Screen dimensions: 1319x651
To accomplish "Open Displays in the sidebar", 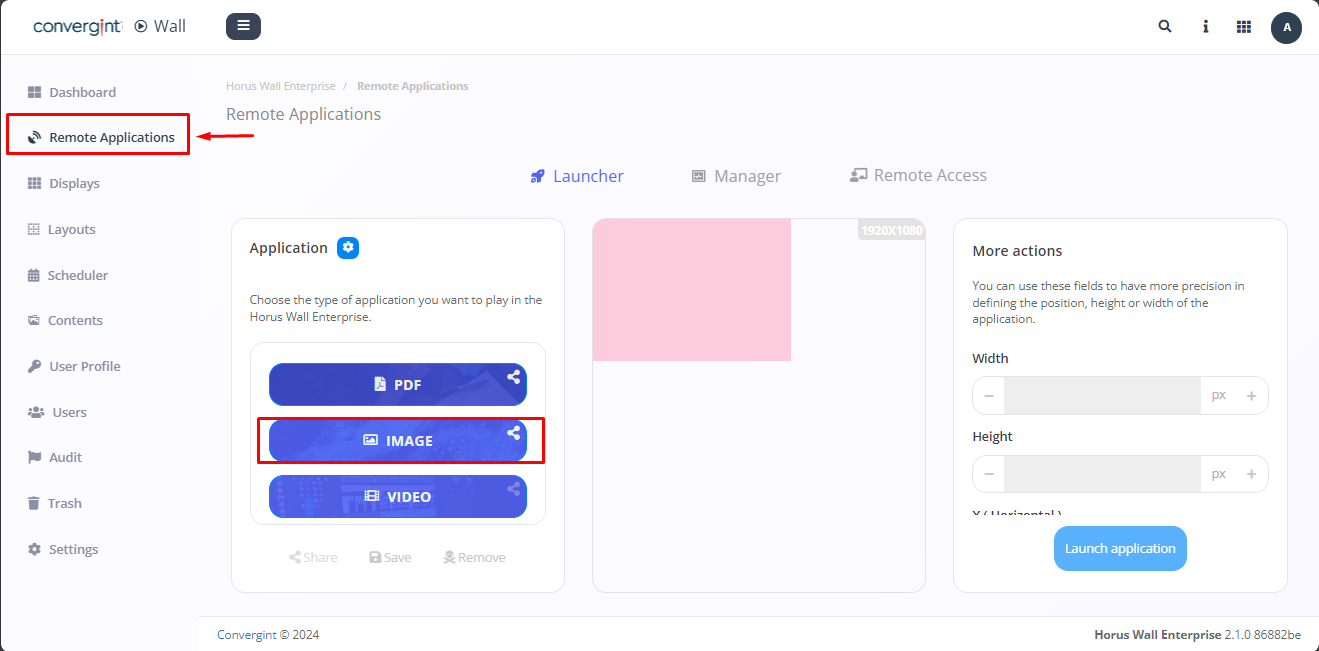I will (74, 184).
